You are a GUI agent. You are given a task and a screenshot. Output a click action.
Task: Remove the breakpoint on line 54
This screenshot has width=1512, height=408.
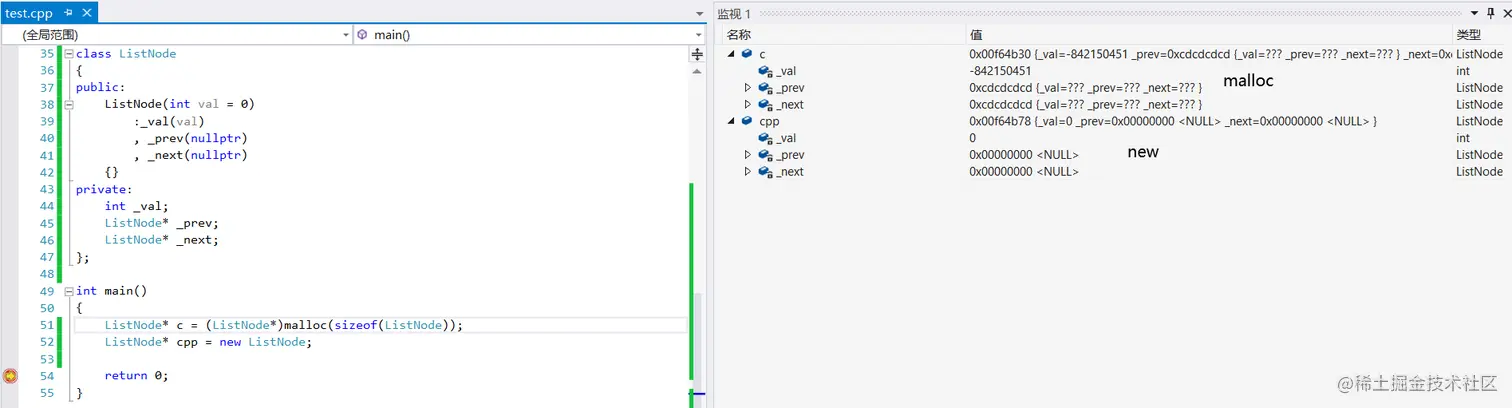(10, 376)
